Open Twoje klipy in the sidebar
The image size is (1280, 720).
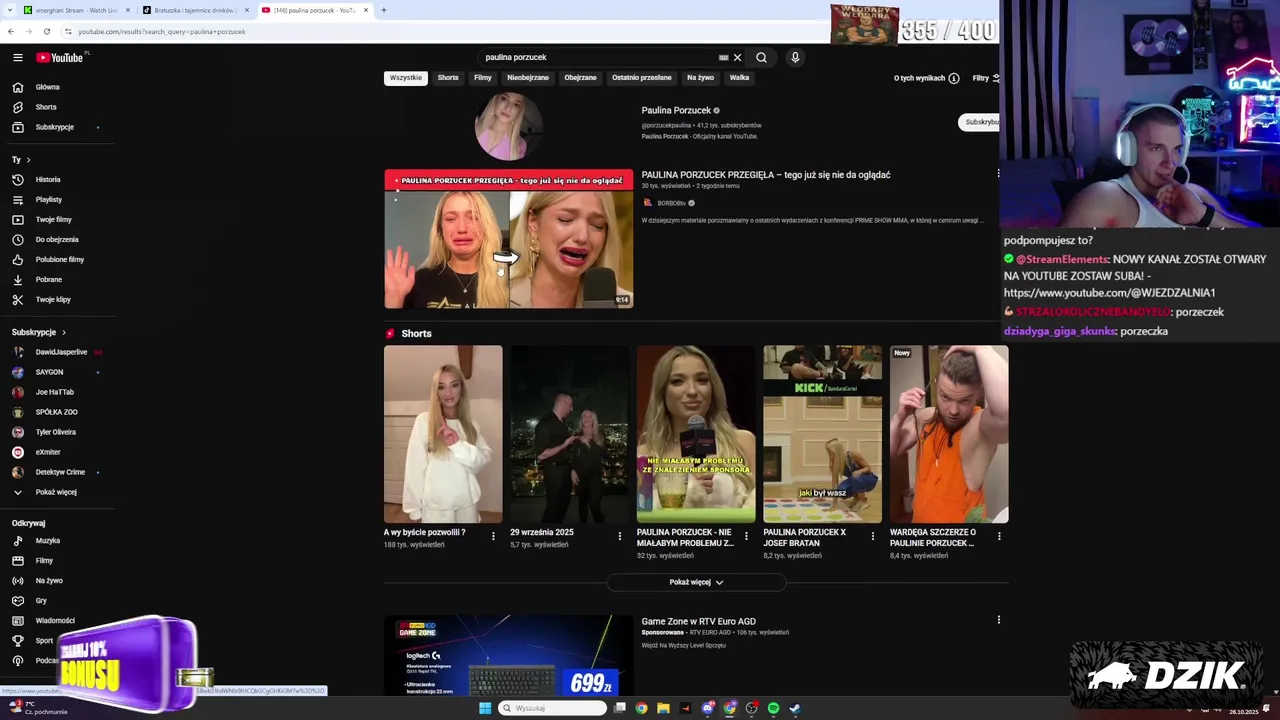pos(53,300)
